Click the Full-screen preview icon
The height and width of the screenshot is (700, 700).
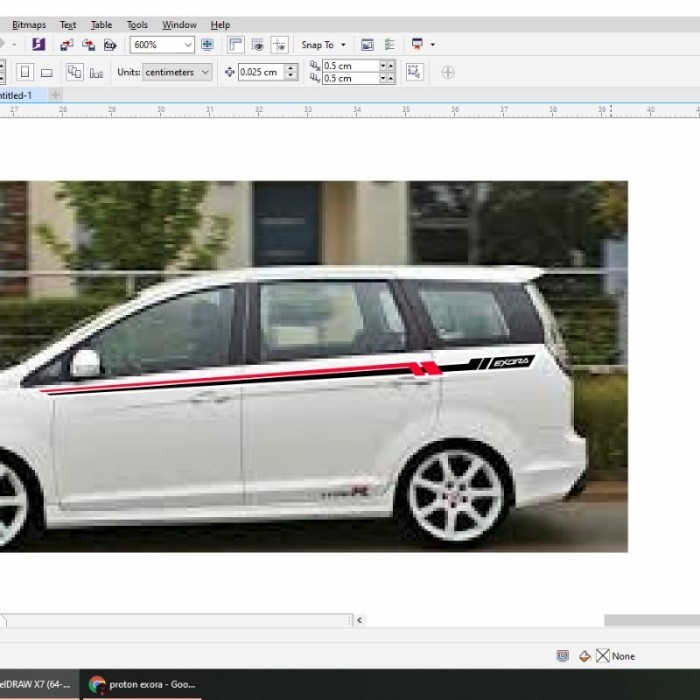(x=207, y=45)
